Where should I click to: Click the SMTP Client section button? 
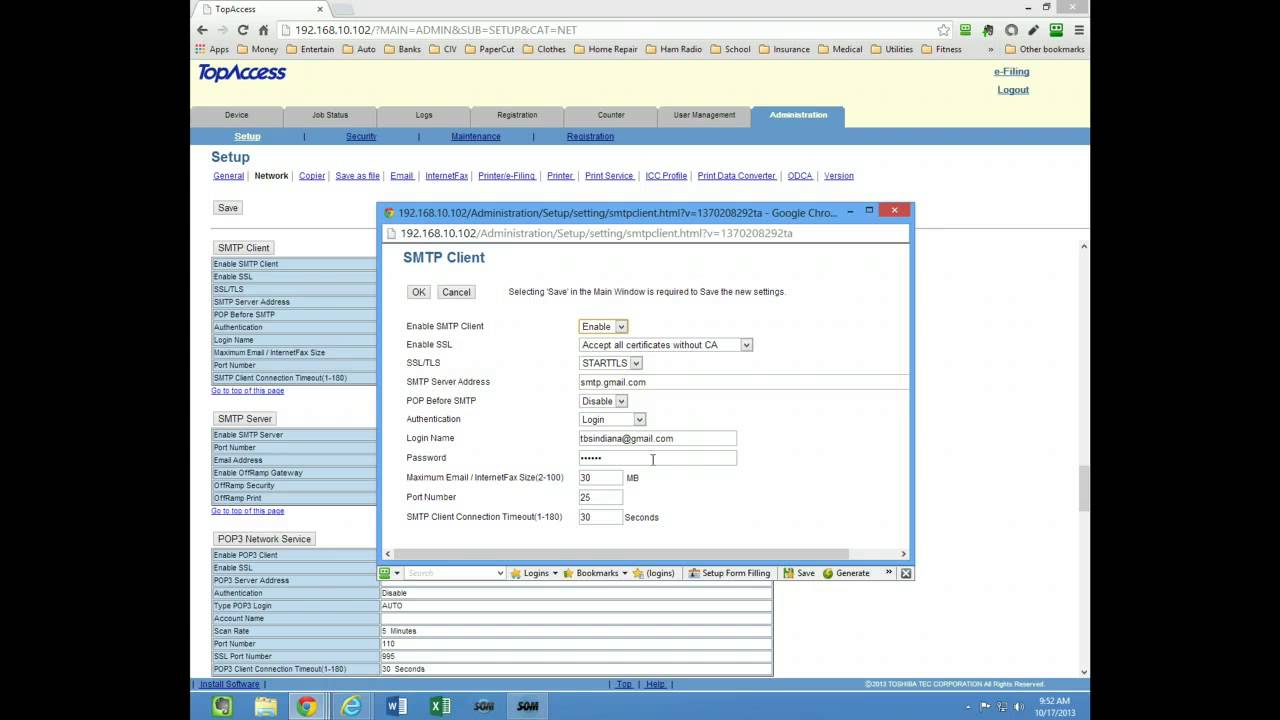(243, 248)
